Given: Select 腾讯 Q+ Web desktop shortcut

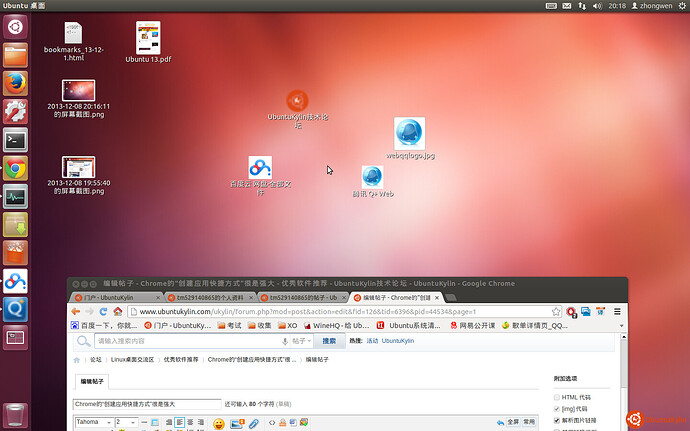Looking at the screenshot, I should click(x=372, y=182).
